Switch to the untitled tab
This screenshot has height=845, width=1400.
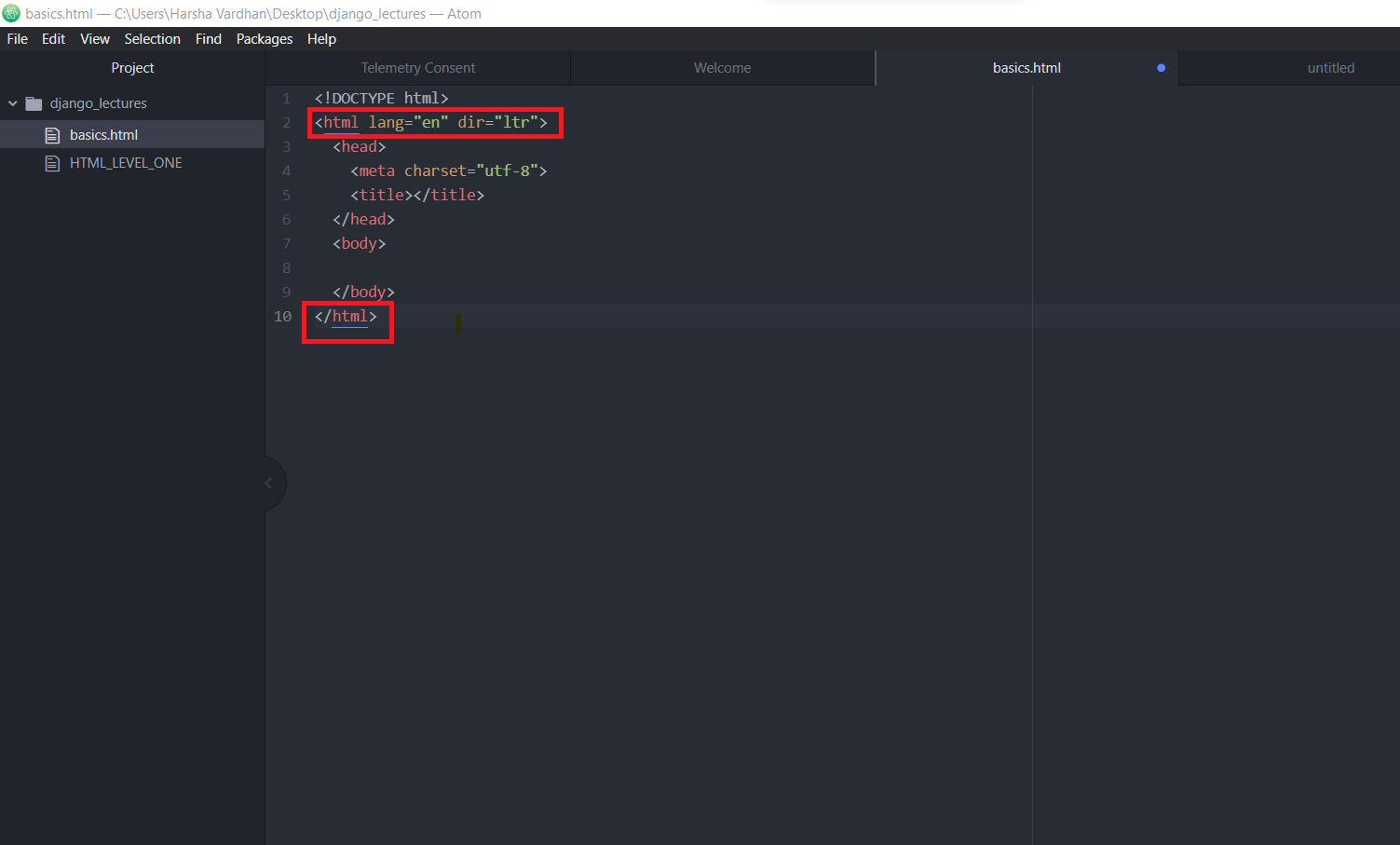pyautogui.click(x=1330, y=68)
